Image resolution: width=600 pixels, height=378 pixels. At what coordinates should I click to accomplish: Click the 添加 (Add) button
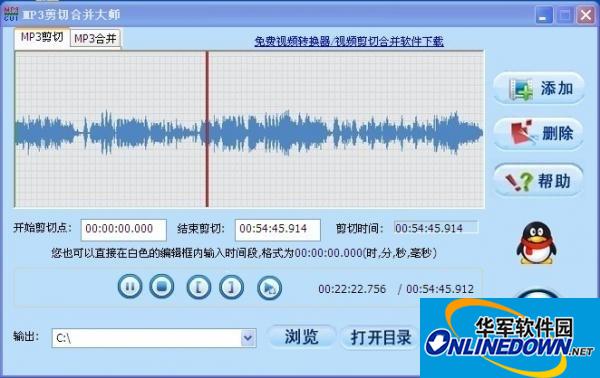coord(539,88)
